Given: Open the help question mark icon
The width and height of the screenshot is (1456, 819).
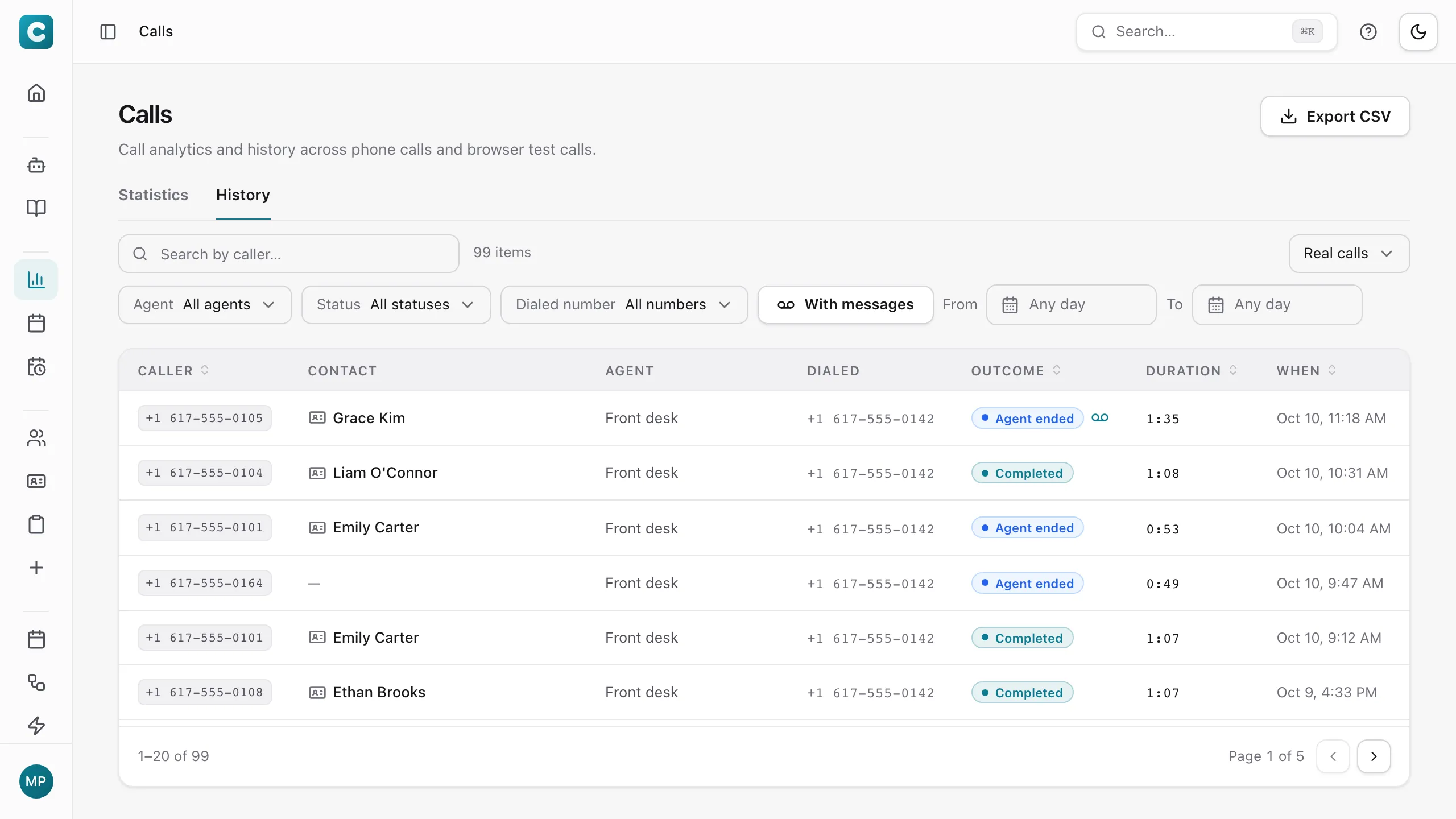Looking at the screenshot, I should pos(1368,32).
